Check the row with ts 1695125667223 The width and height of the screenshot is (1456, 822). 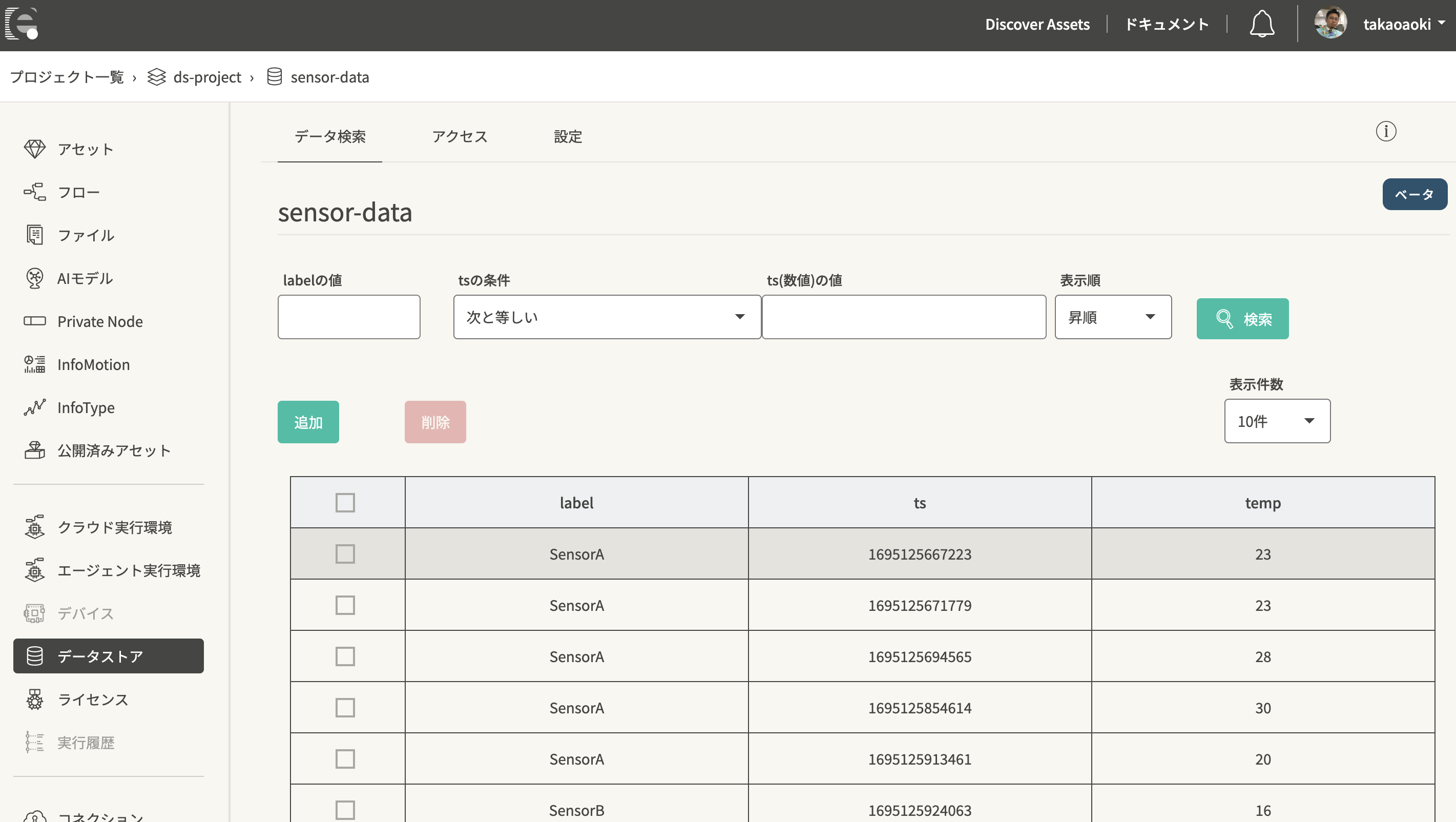tap(345, 554)
